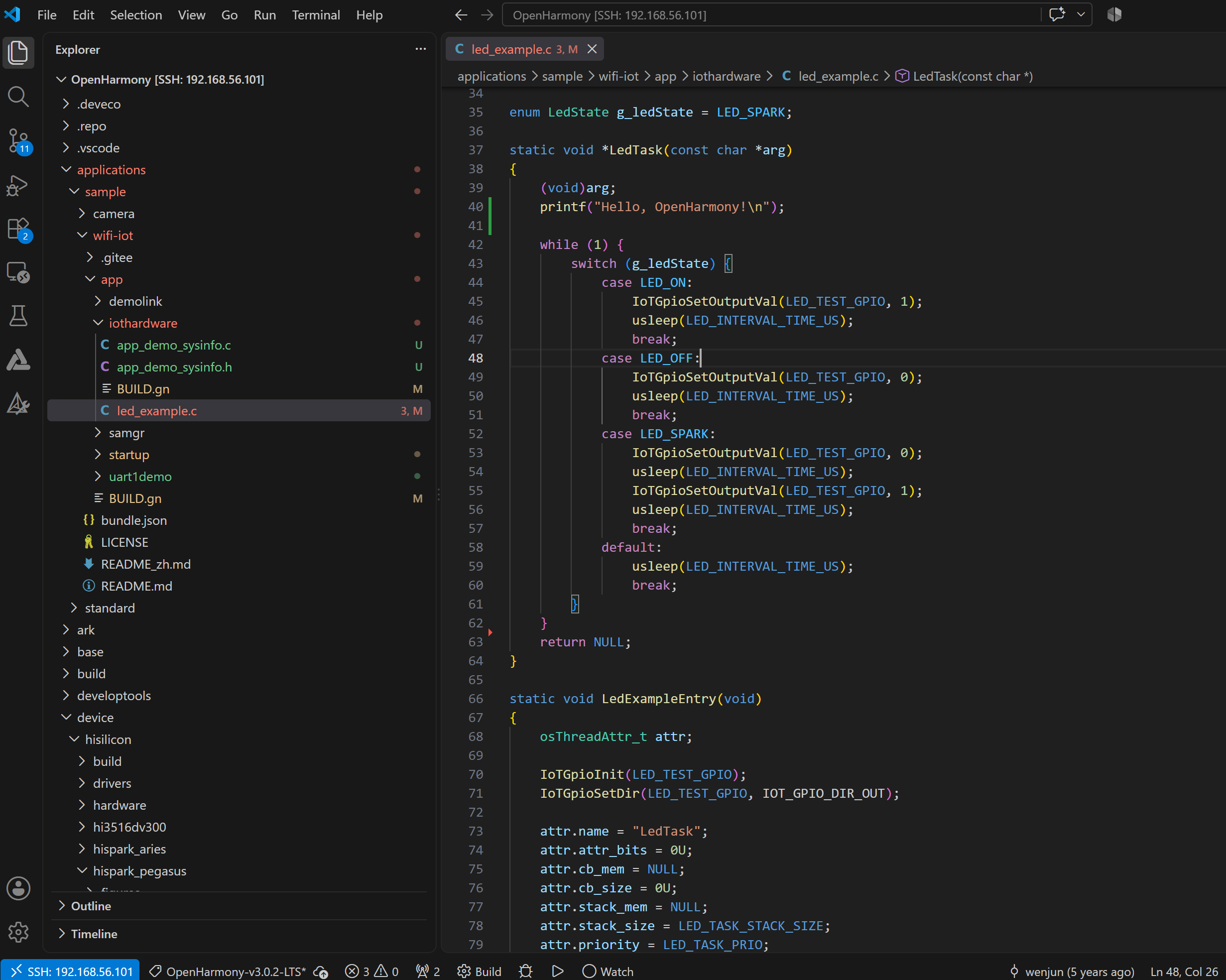
Task: Click the OpenHarmony-v3.0.2-LTS* branch indicator
Action: (x=227, y=971)
